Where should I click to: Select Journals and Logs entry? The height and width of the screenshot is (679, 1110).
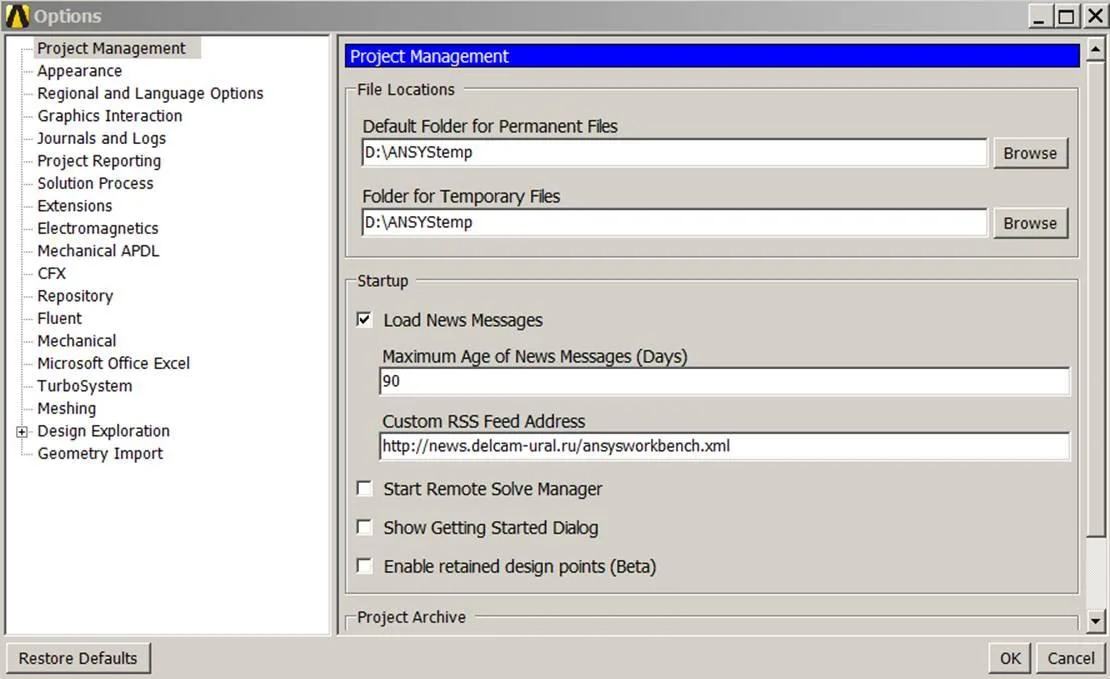pos(101,138)
